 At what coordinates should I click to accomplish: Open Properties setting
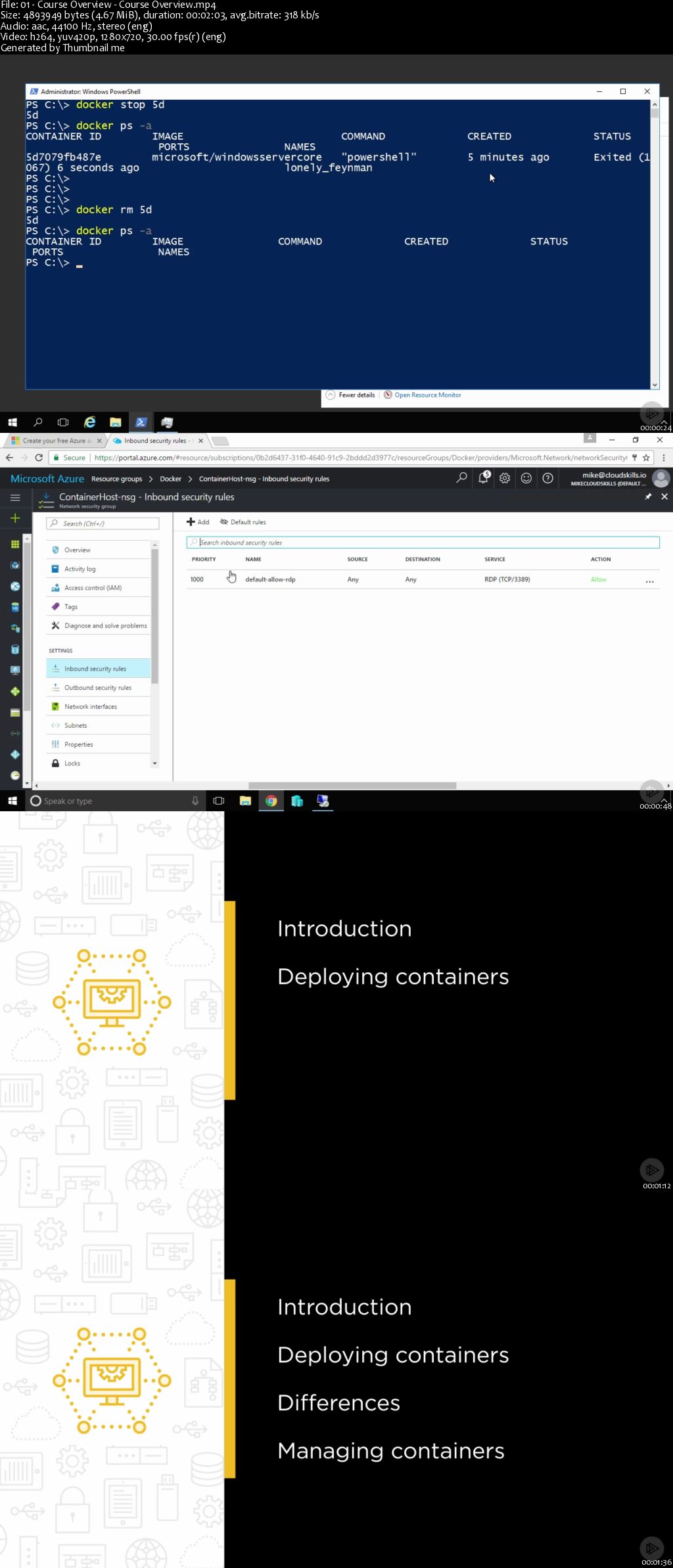tap(99, 745)
